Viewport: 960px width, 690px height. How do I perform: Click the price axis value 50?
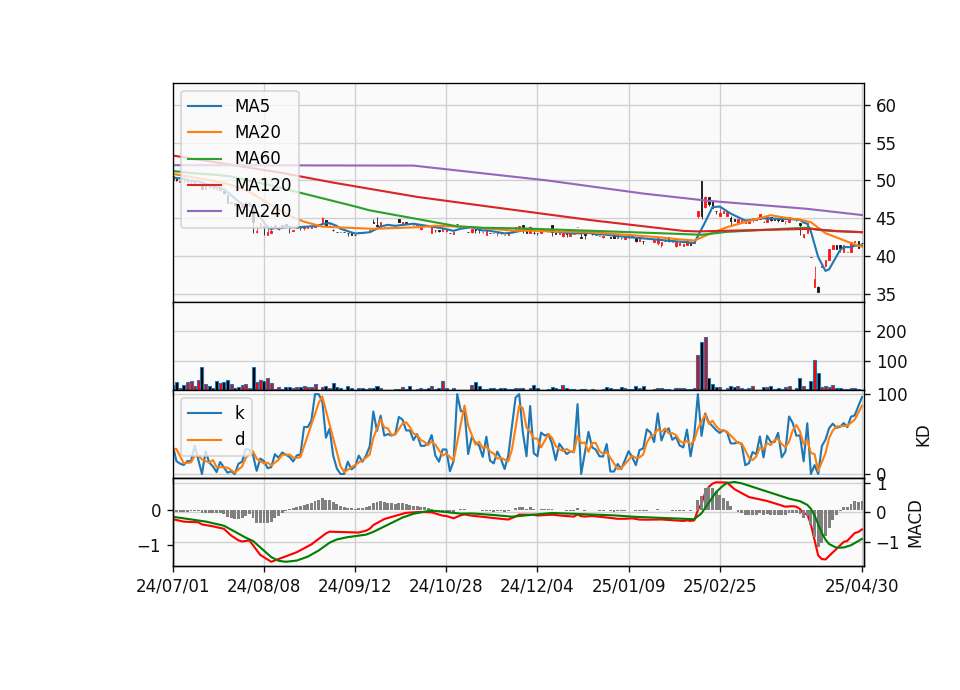tap(886, 181)
